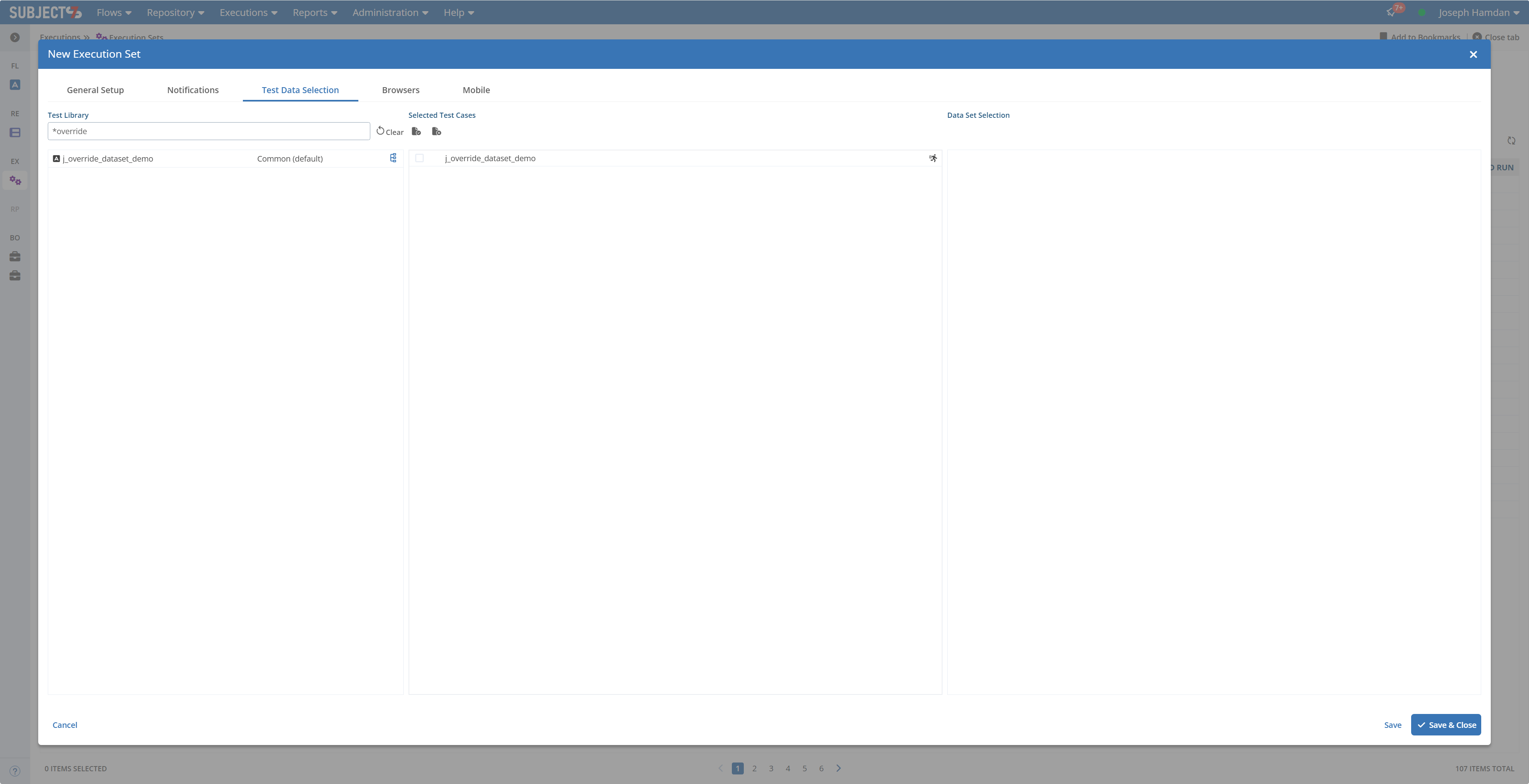Switch to the General Setup tab
This screenshot has height=784, width=1529.
[95, 90]
